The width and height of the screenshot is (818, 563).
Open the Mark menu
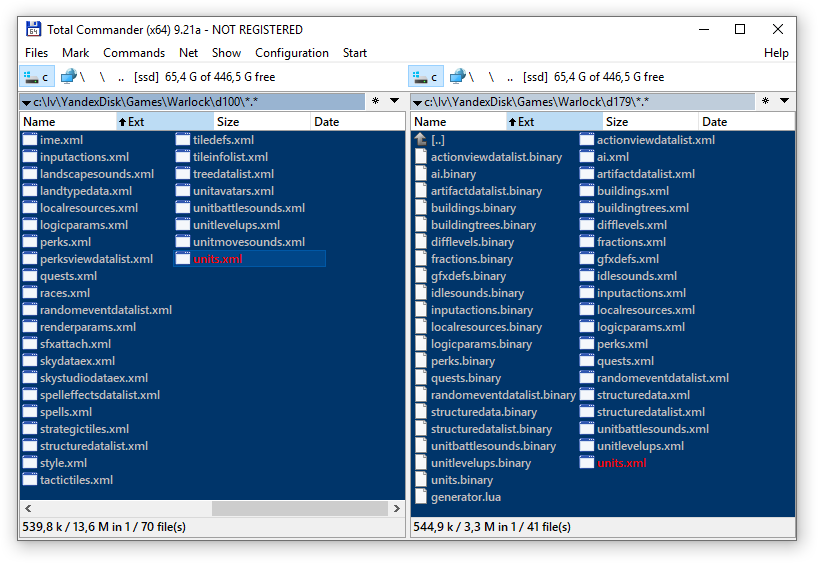(76, 53)
